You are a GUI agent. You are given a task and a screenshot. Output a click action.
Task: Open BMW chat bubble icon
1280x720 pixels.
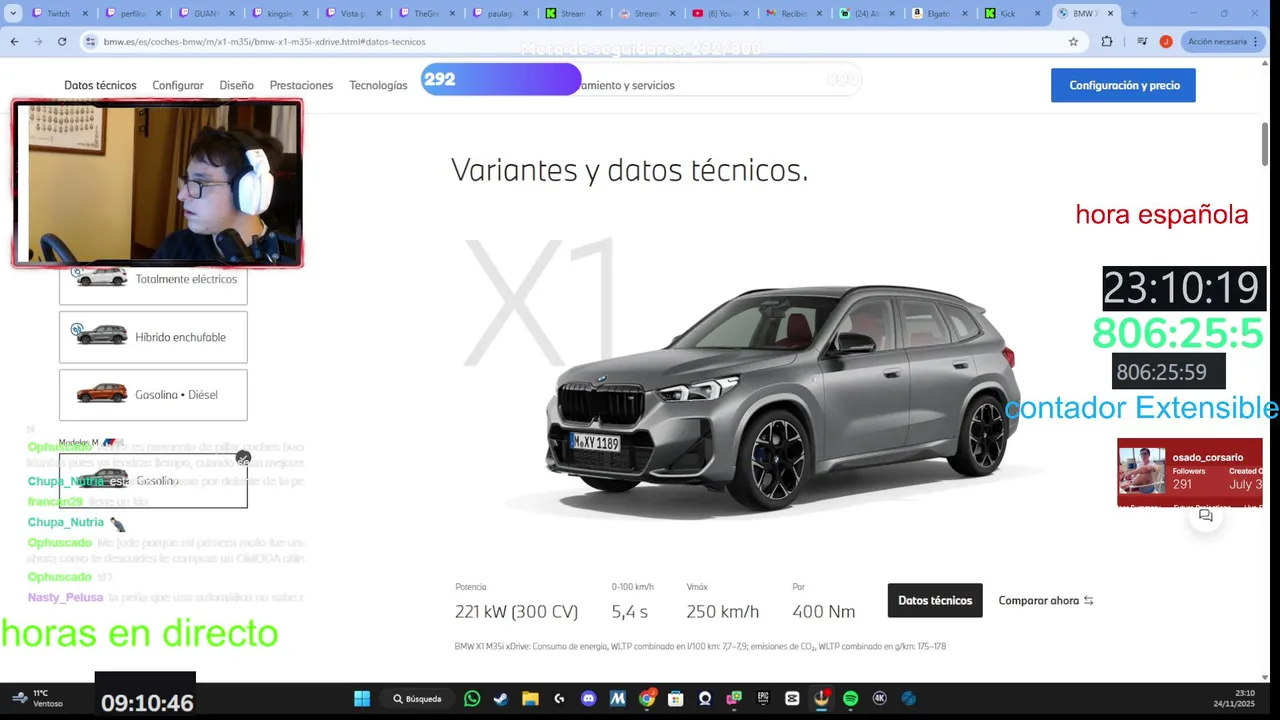coord(1206,516)
